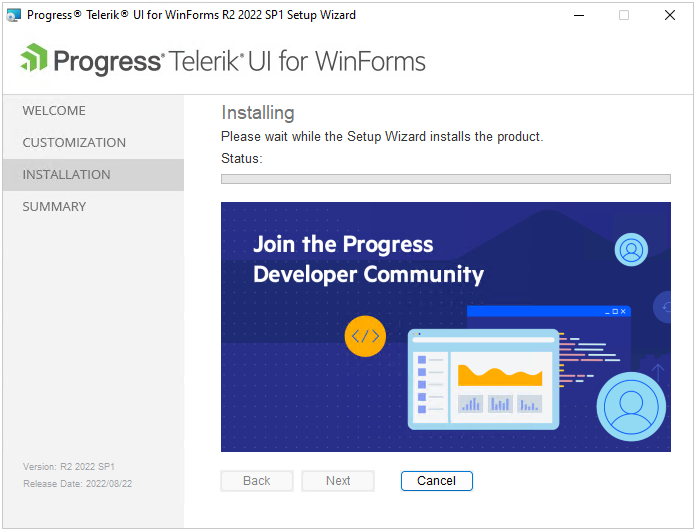697x532 pixels.
Task: Minimize the Setup Wizard window
Action: pyautogui.click(x=578, y=15)
